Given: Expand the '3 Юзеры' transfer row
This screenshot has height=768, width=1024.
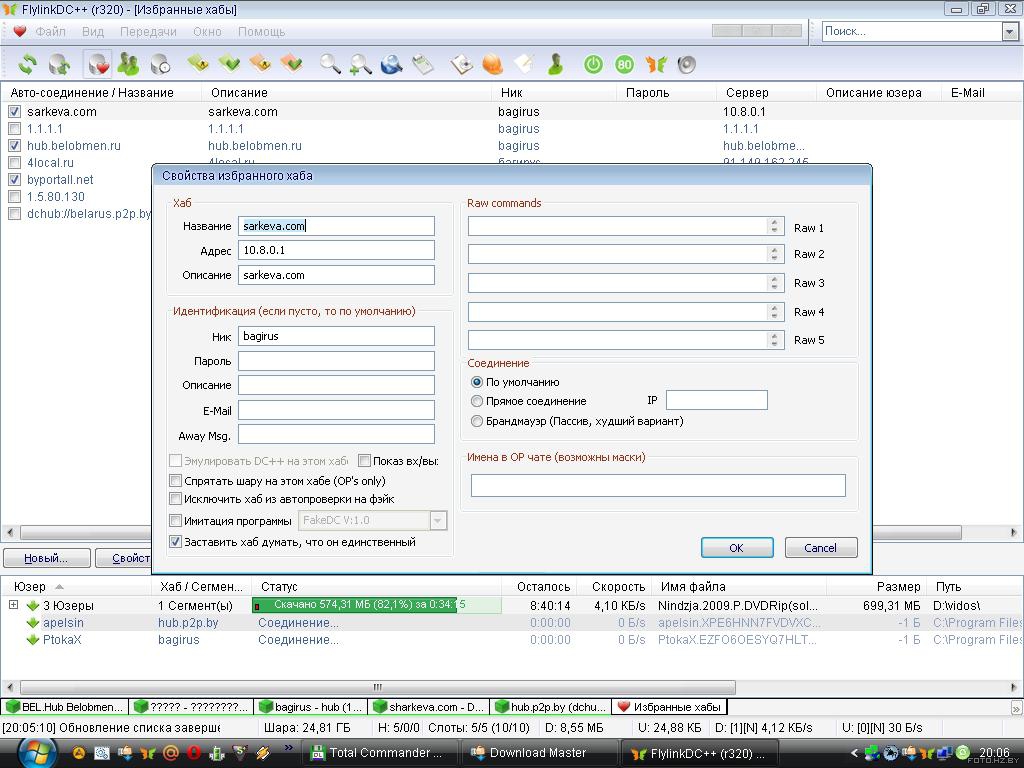Looking at the screenshot, I should point(13,605).
